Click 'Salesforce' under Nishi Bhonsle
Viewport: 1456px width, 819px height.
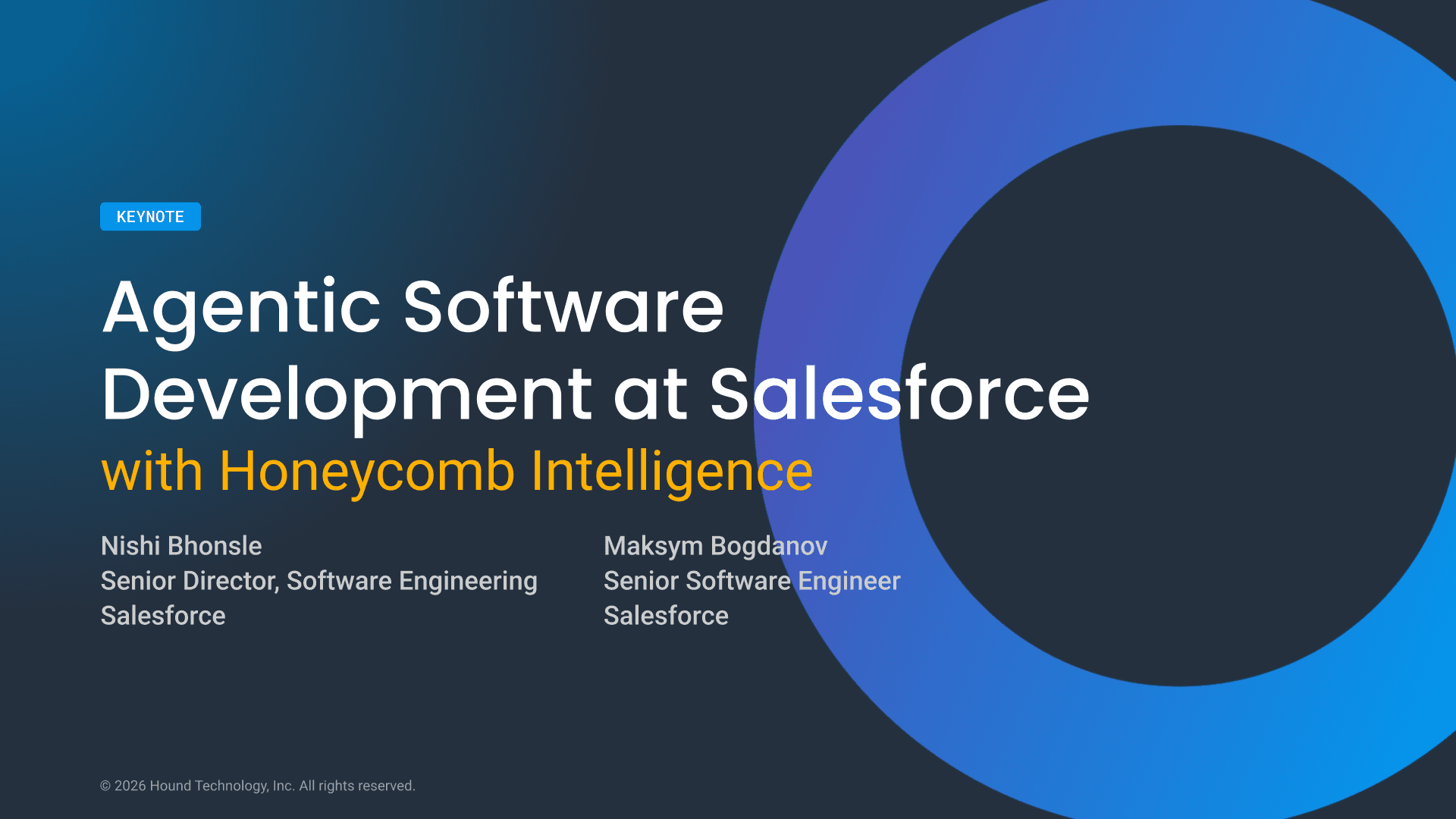coord(163,616)
